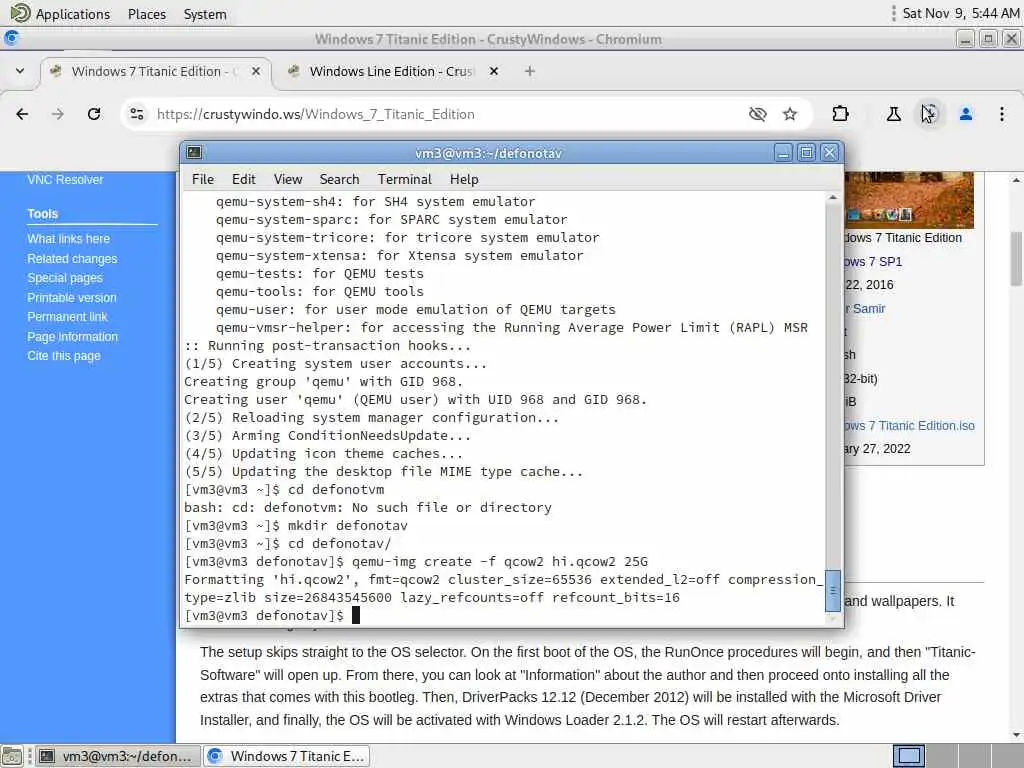Click the webpage vertical scrollbar thumb

click(1016, 259)
